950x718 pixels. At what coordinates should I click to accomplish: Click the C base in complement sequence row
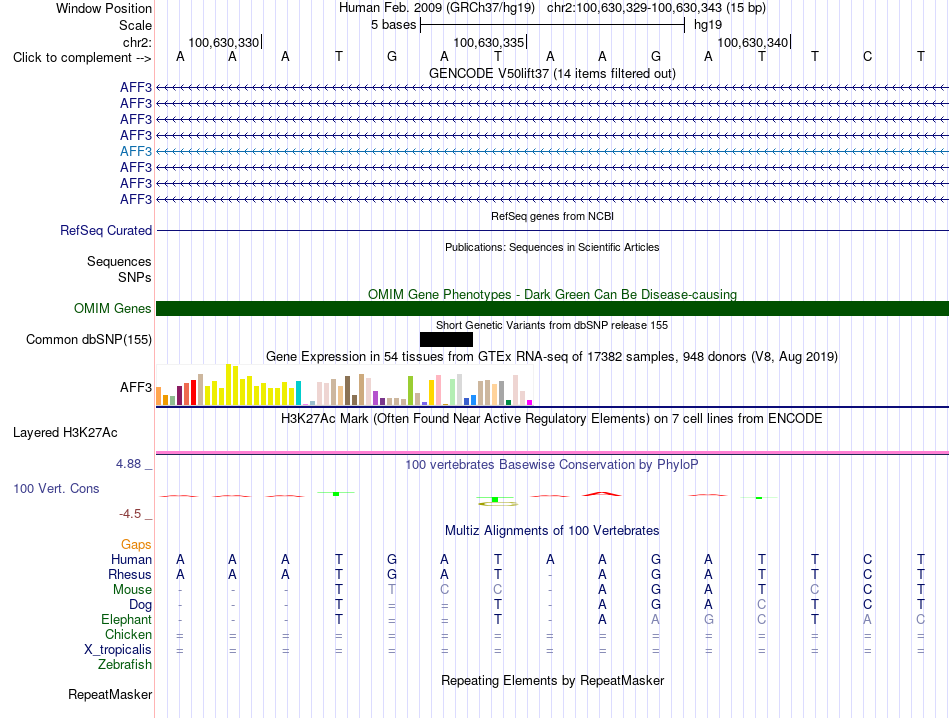(x=868, y=56)
